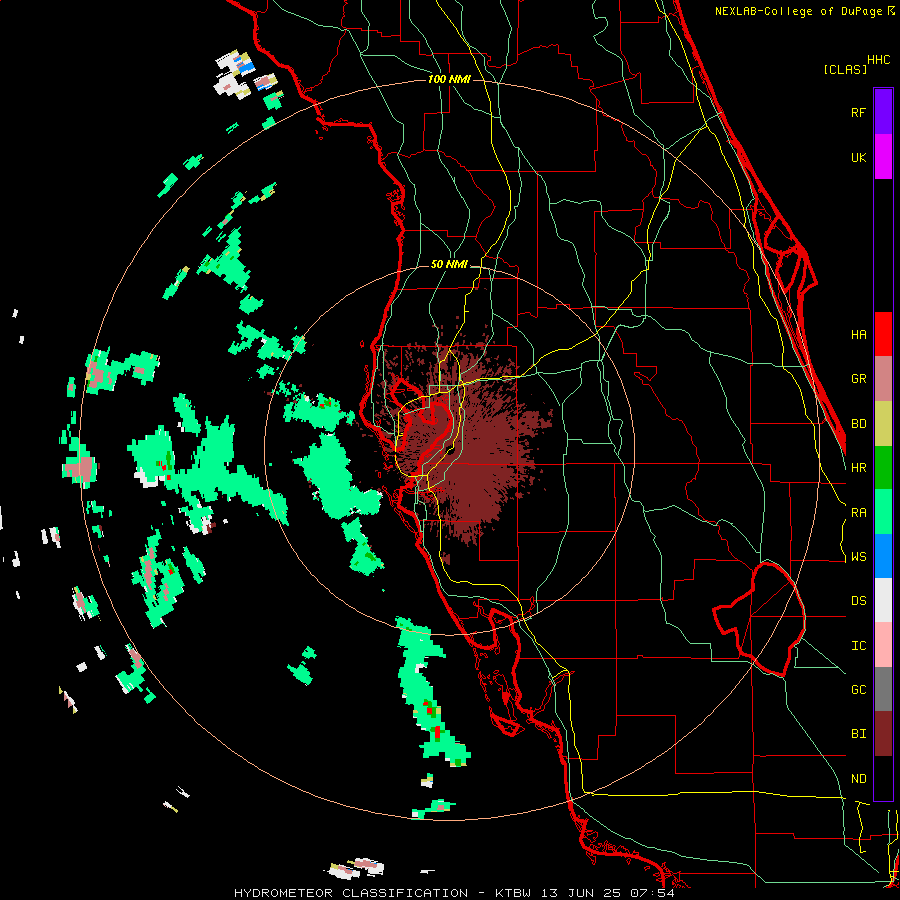Click the IC legend label text
The image size is (900, 900).
(858, 645)
